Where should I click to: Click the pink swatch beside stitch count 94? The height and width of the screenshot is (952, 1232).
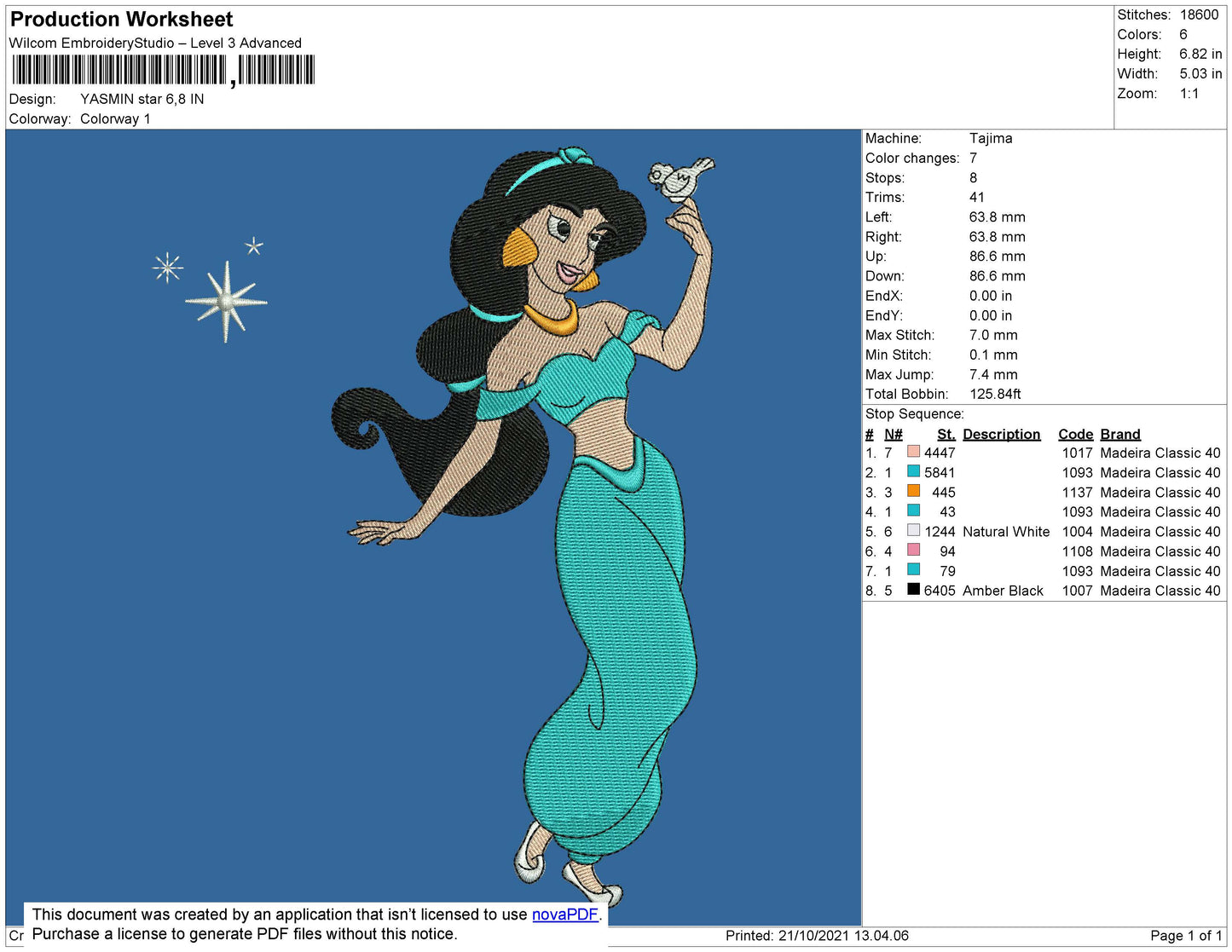point(913,550)
